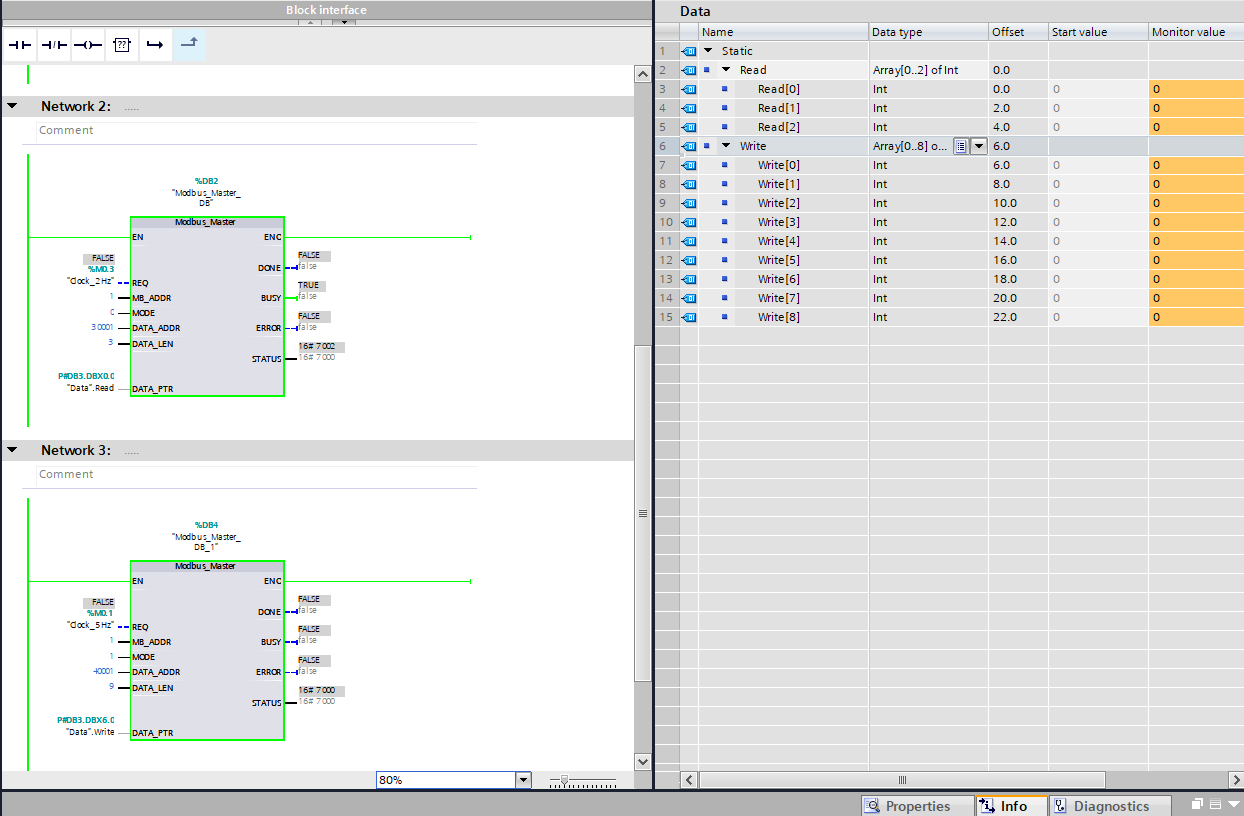Click the tag icon beside Read[0]
This screenshot has width=1244, height=816.
click(x=689, y=89)
